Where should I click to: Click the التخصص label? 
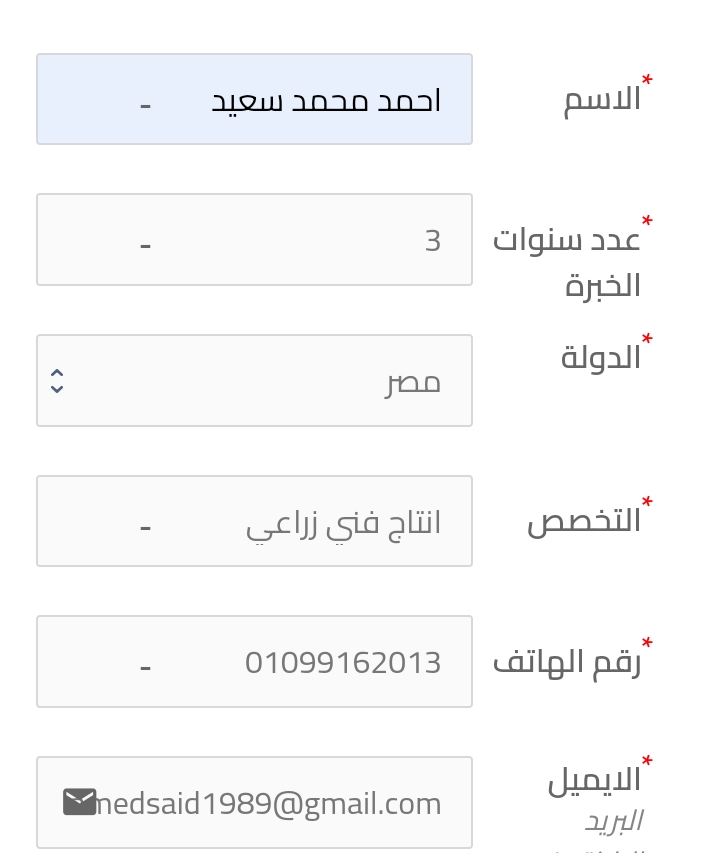pos(584,521)
